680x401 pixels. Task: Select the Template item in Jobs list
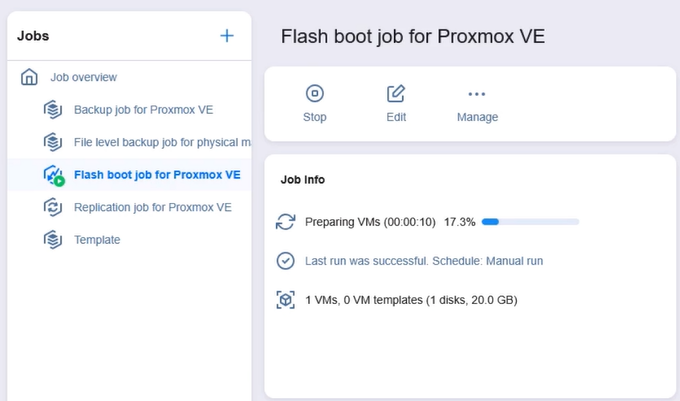97,240
